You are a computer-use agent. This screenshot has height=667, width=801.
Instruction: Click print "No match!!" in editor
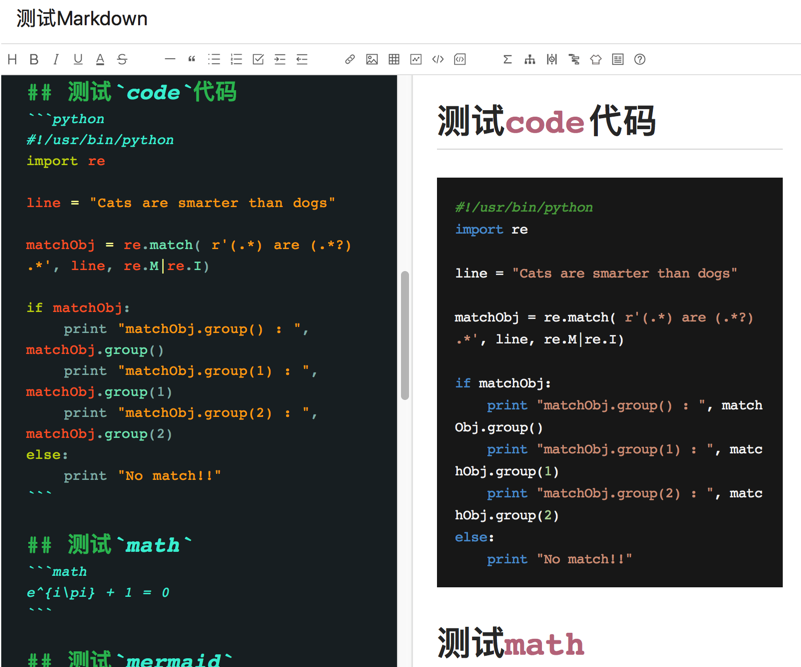click(143, 475)
